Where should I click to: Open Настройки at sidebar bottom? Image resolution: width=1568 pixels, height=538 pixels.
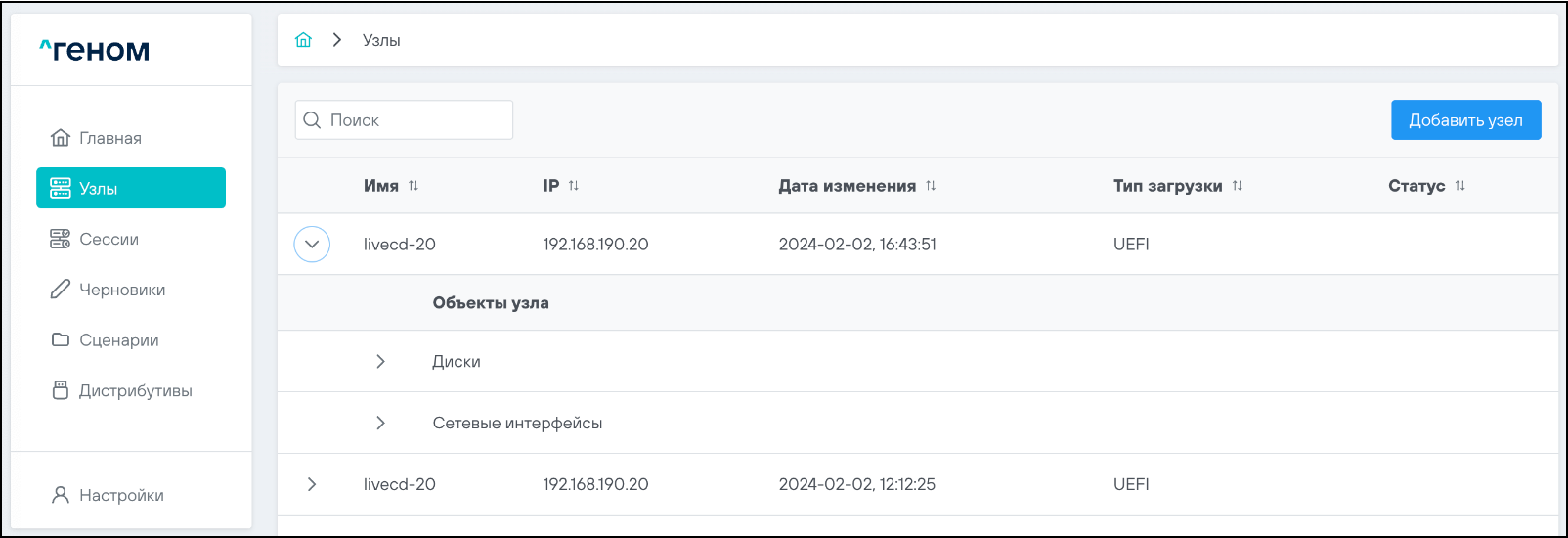coord(120,495)
